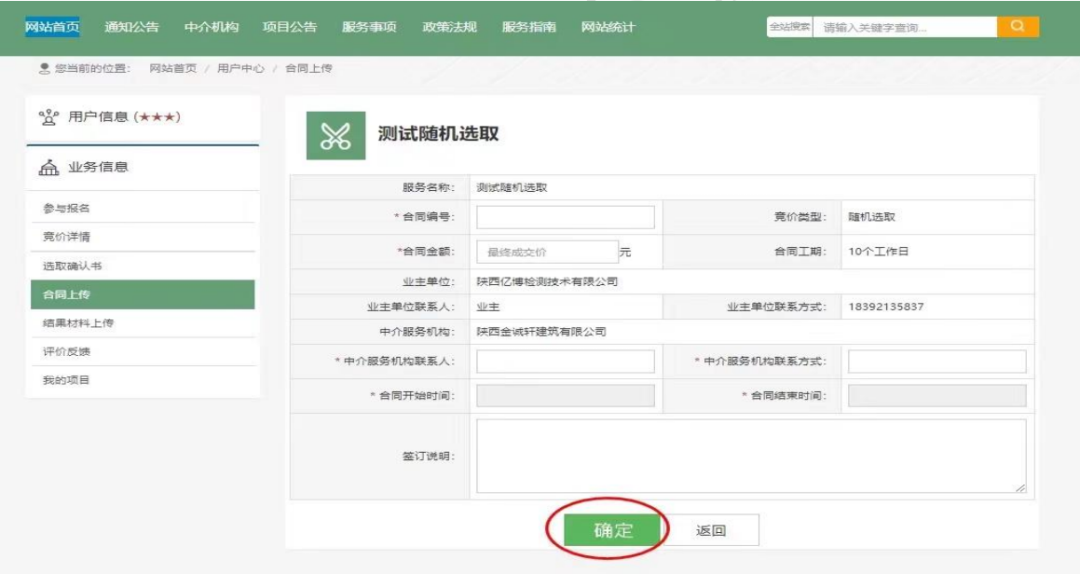Click the 中介服务机构联系人 input field

click(x=565, y=361)
